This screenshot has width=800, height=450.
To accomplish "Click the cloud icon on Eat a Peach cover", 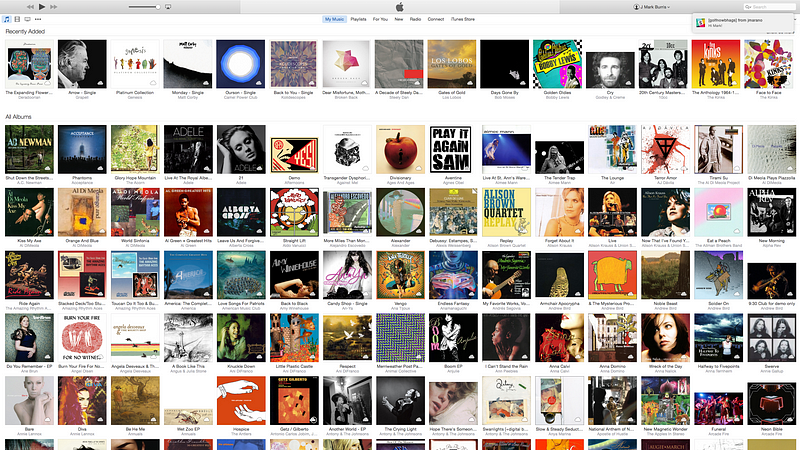I will pos(737,231).
